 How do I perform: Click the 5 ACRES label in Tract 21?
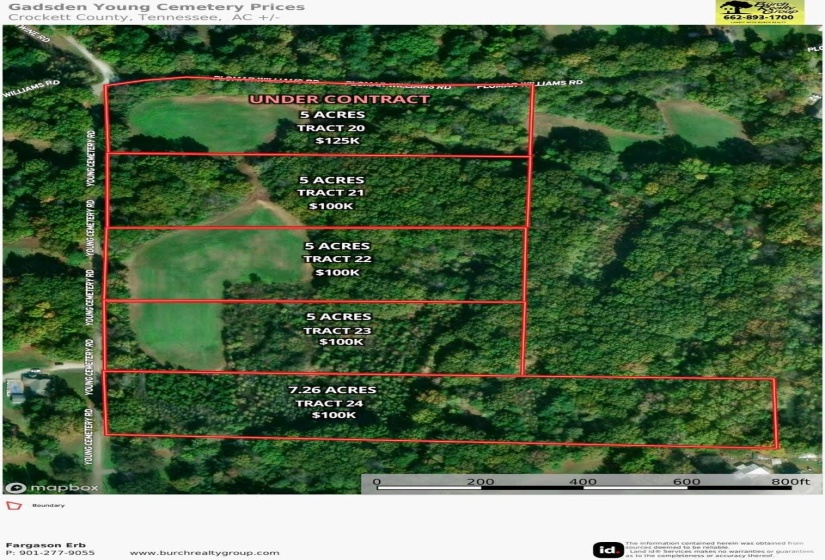[331, 180]
